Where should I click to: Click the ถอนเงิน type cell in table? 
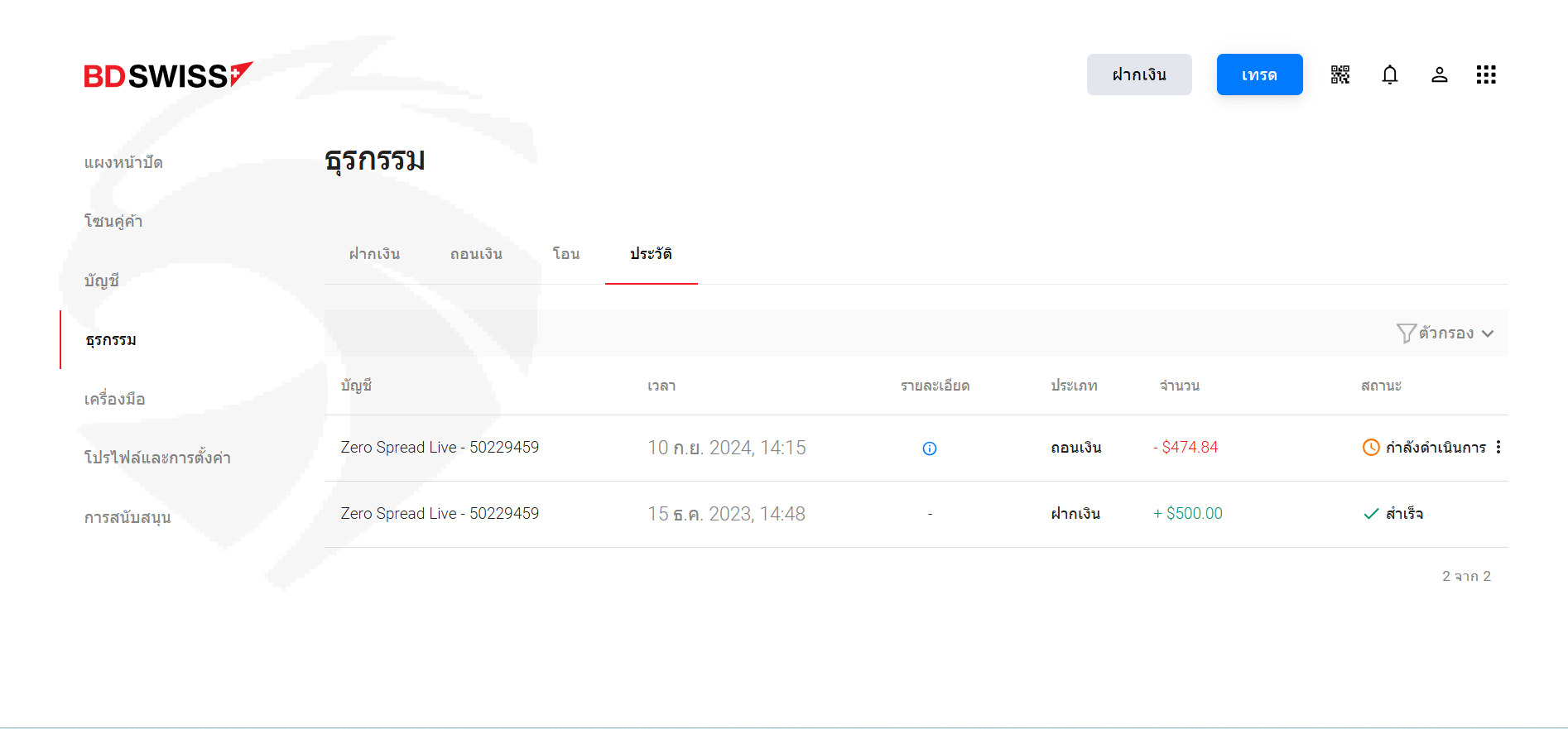click(x=1076, y=448)
